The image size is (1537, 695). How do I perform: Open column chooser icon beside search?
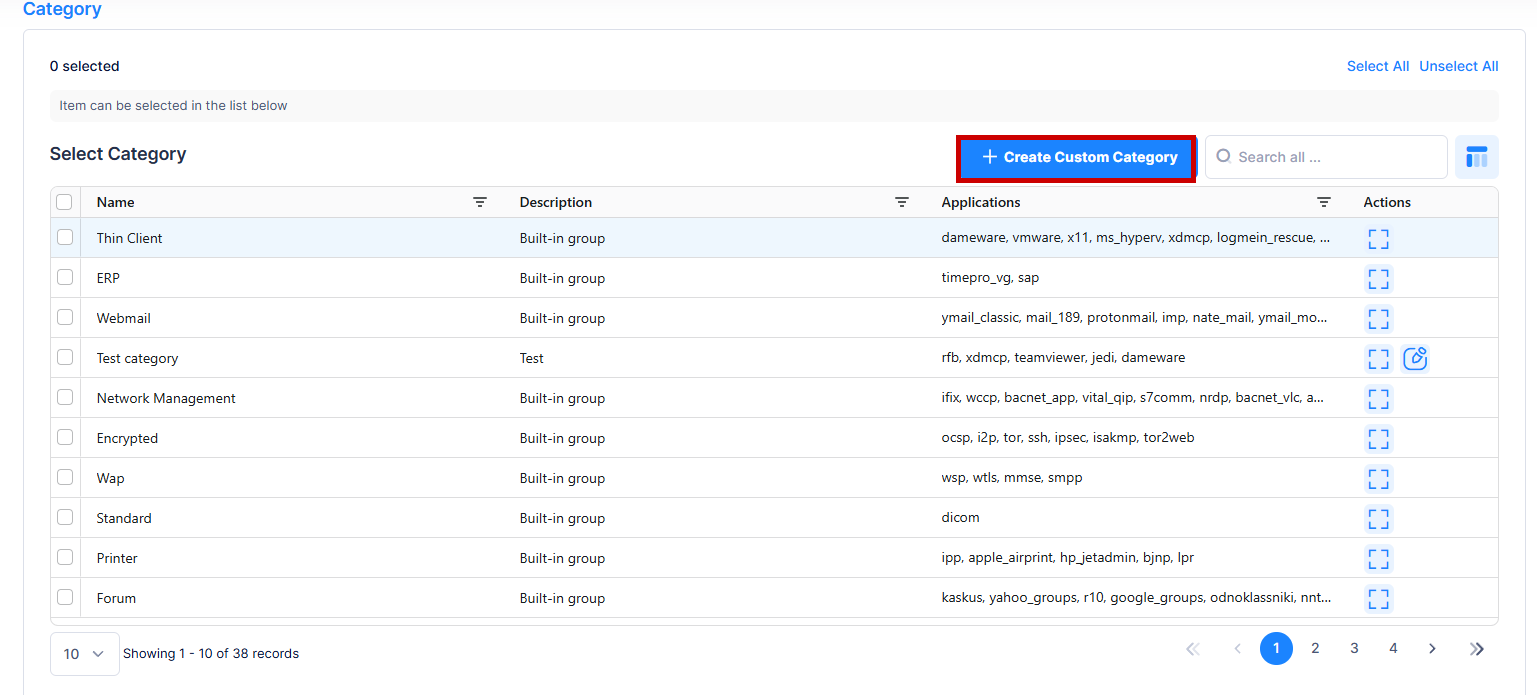coord(1476,157)
